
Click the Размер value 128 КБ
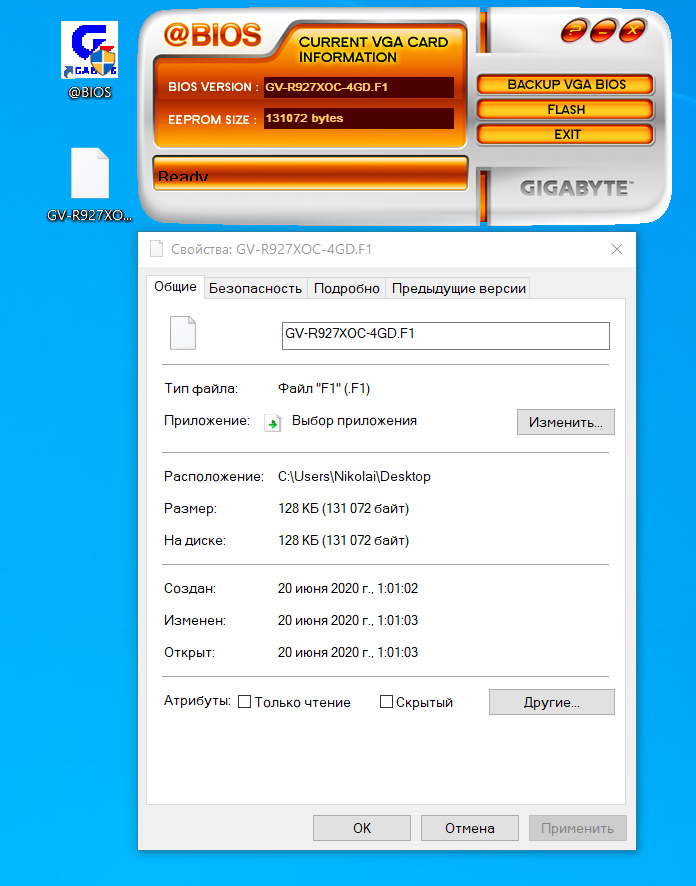pyautogui.click(x=343, y=509)
